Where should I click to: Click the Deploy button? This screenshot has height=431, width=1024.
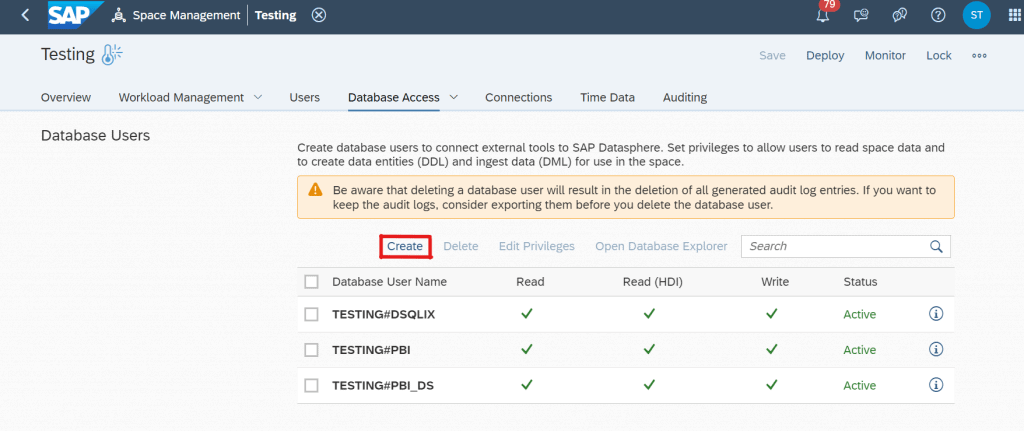[x=825, y=56]
